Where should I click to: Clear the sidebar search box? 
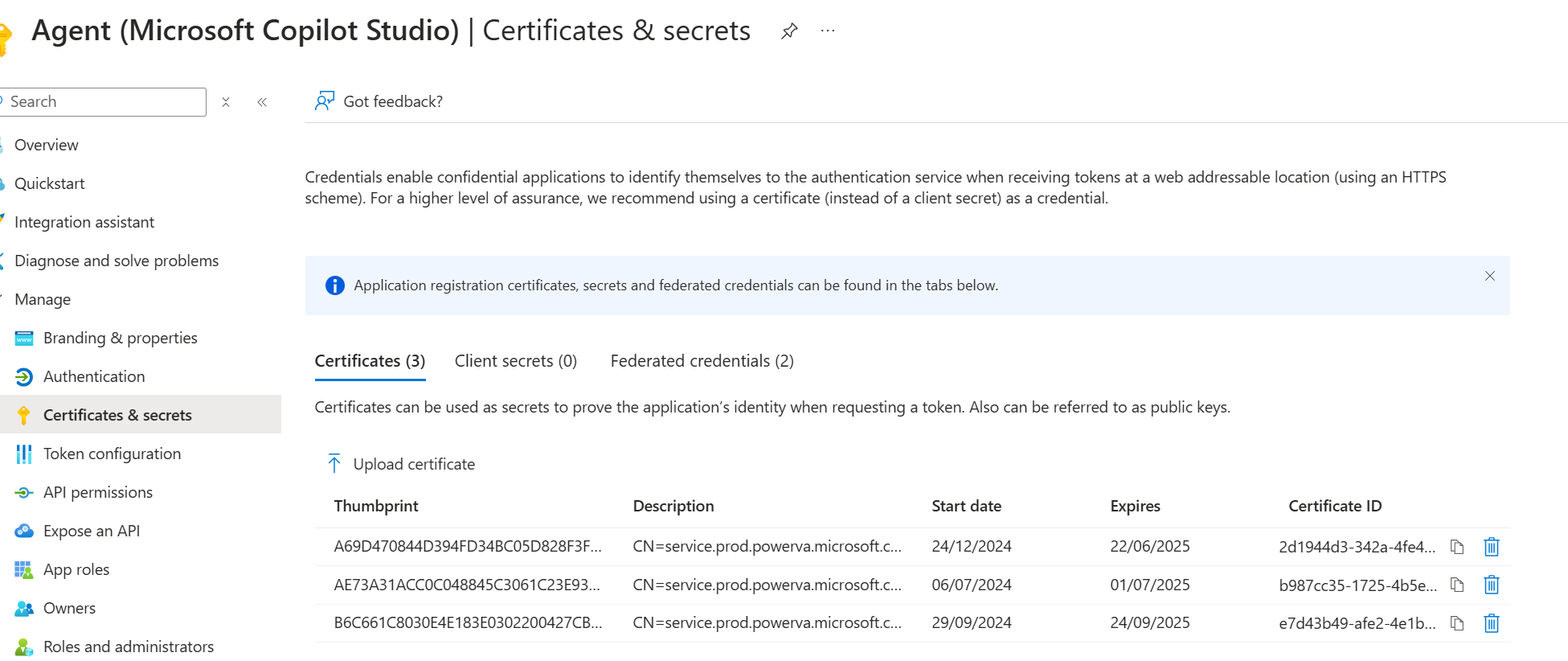pos(226,102)
